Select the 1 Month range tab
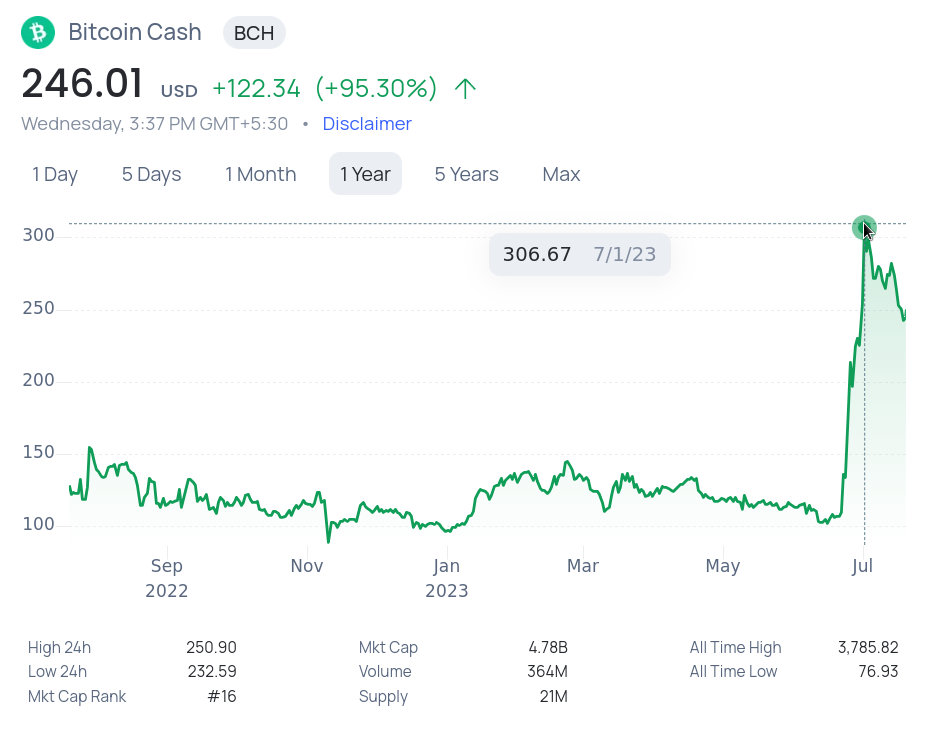The width and height of the screenshot is (928, 730). click(260, 174)
